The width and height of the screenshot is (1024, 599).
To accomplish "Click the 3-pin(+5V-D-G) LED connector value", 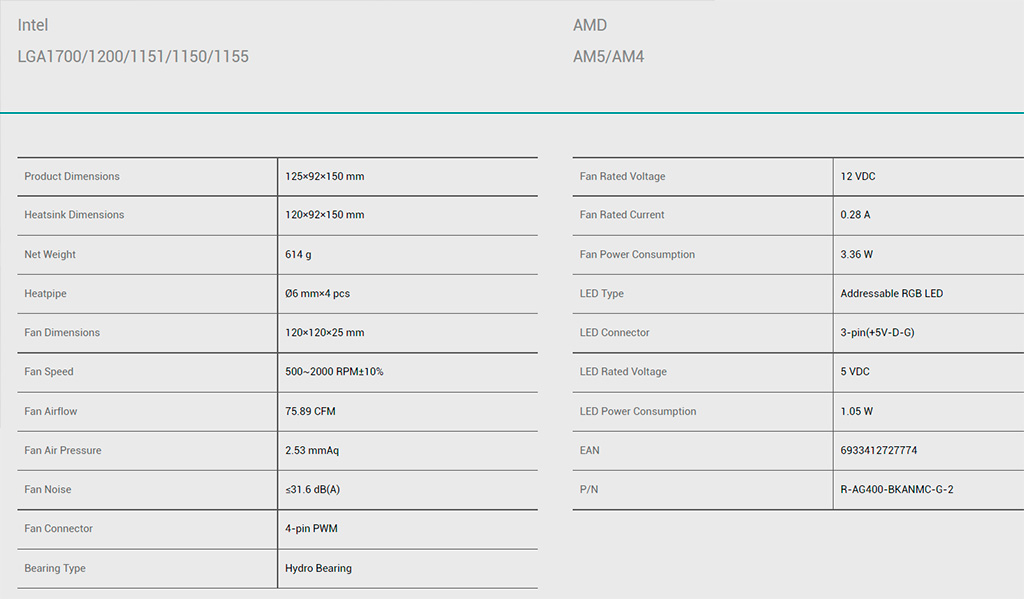I will tap(877, 333).
